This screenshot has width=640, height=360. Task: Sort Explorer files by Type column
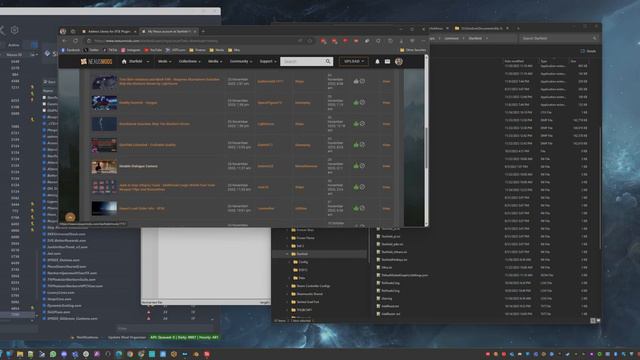point(544,61)
